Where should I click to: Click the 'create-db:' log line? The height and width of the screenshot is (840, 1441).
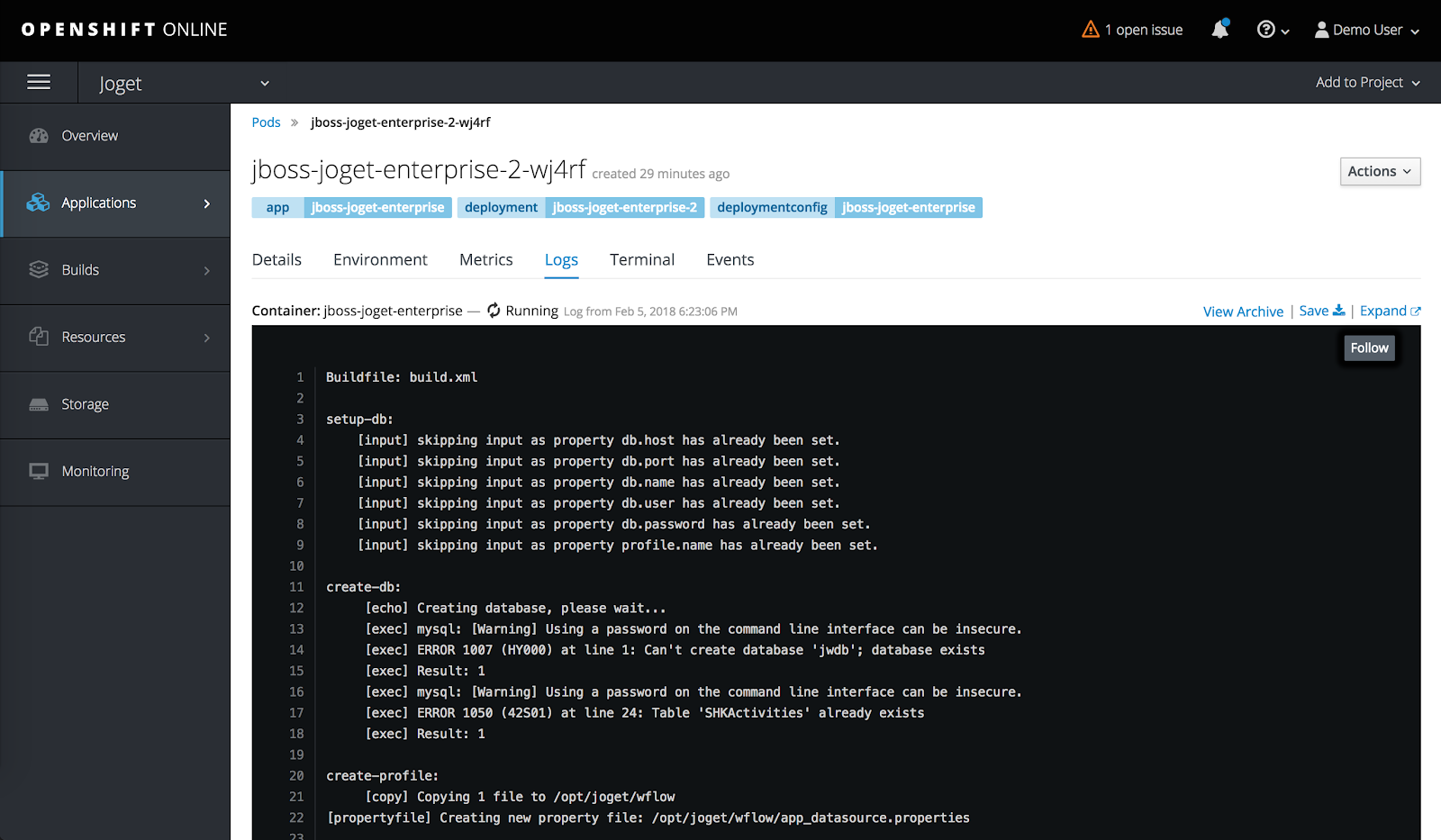[363, 587]
